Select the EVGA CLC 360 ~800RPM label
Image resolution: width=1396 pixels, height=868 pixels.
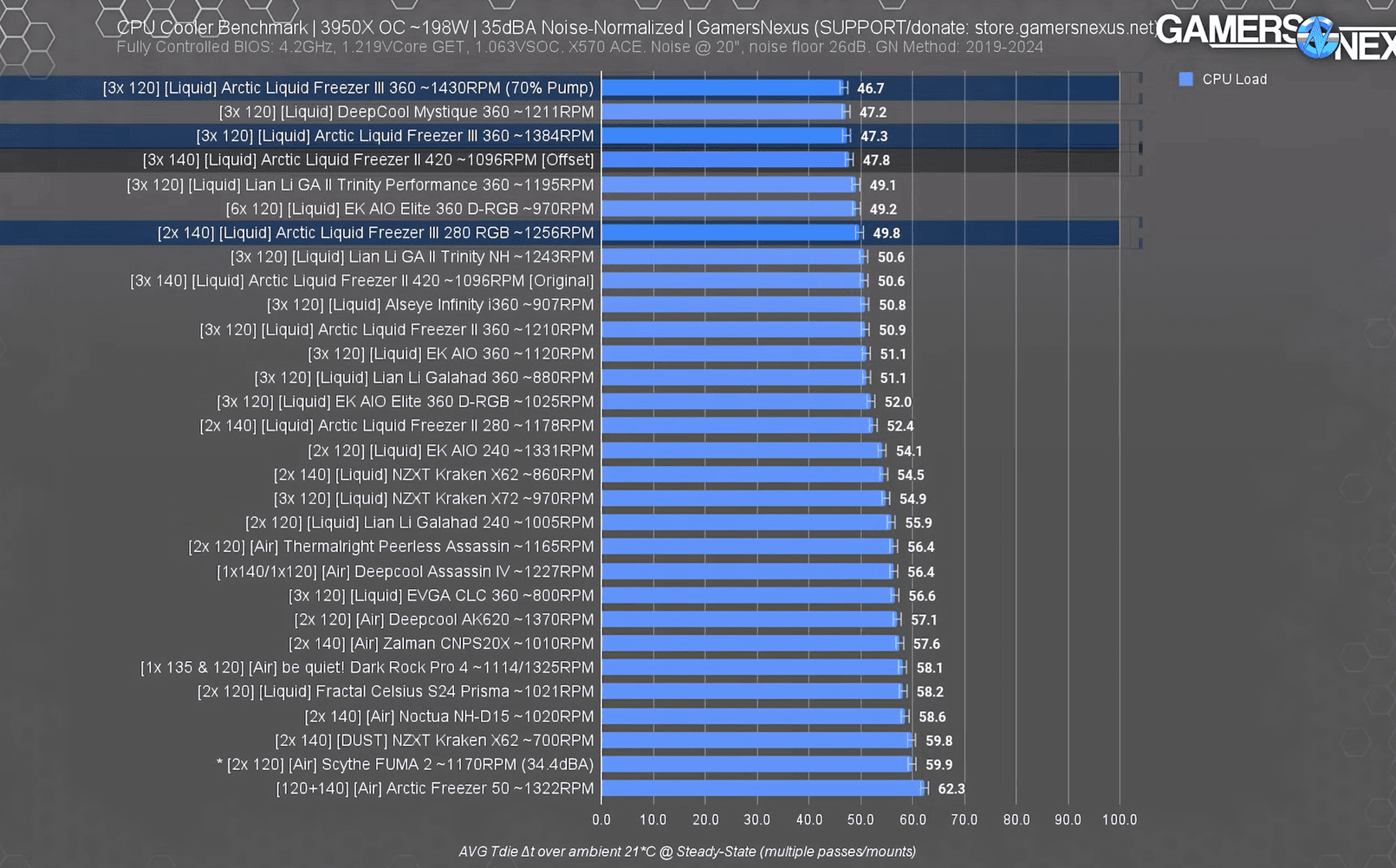click(x=441, y=596)
